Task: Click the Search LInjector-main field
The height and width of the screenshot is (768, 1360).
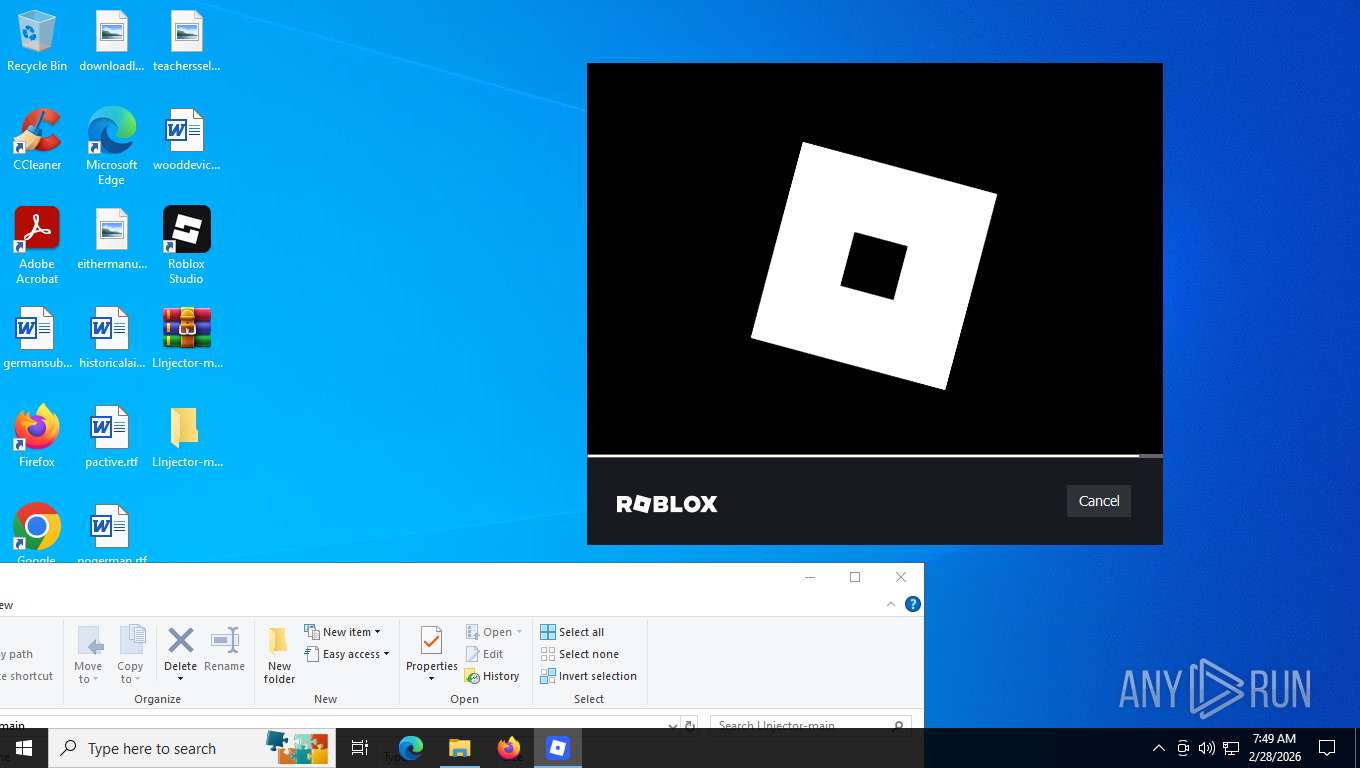Action: click(810, 725)
